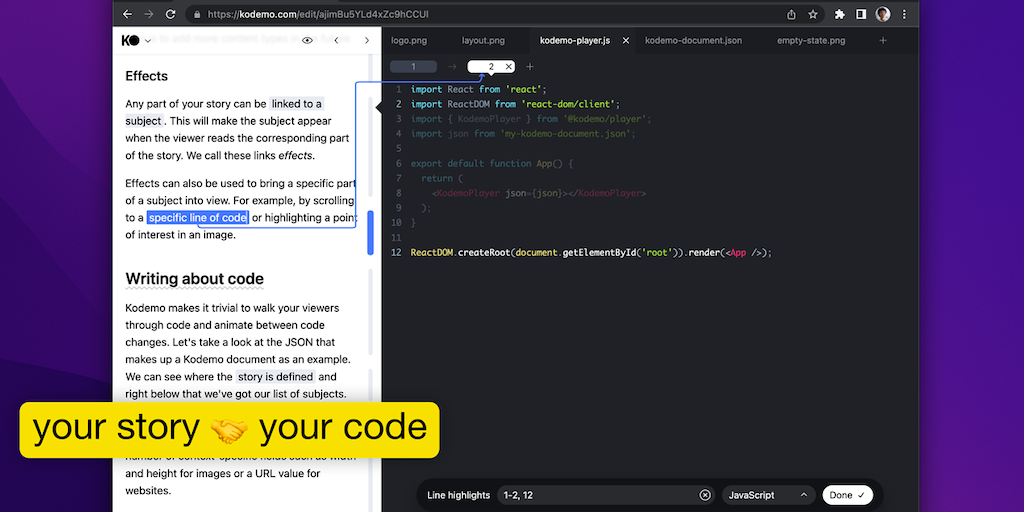Click the browser forward arrow
Screen dimensions: 1024x512
point(149,14)
